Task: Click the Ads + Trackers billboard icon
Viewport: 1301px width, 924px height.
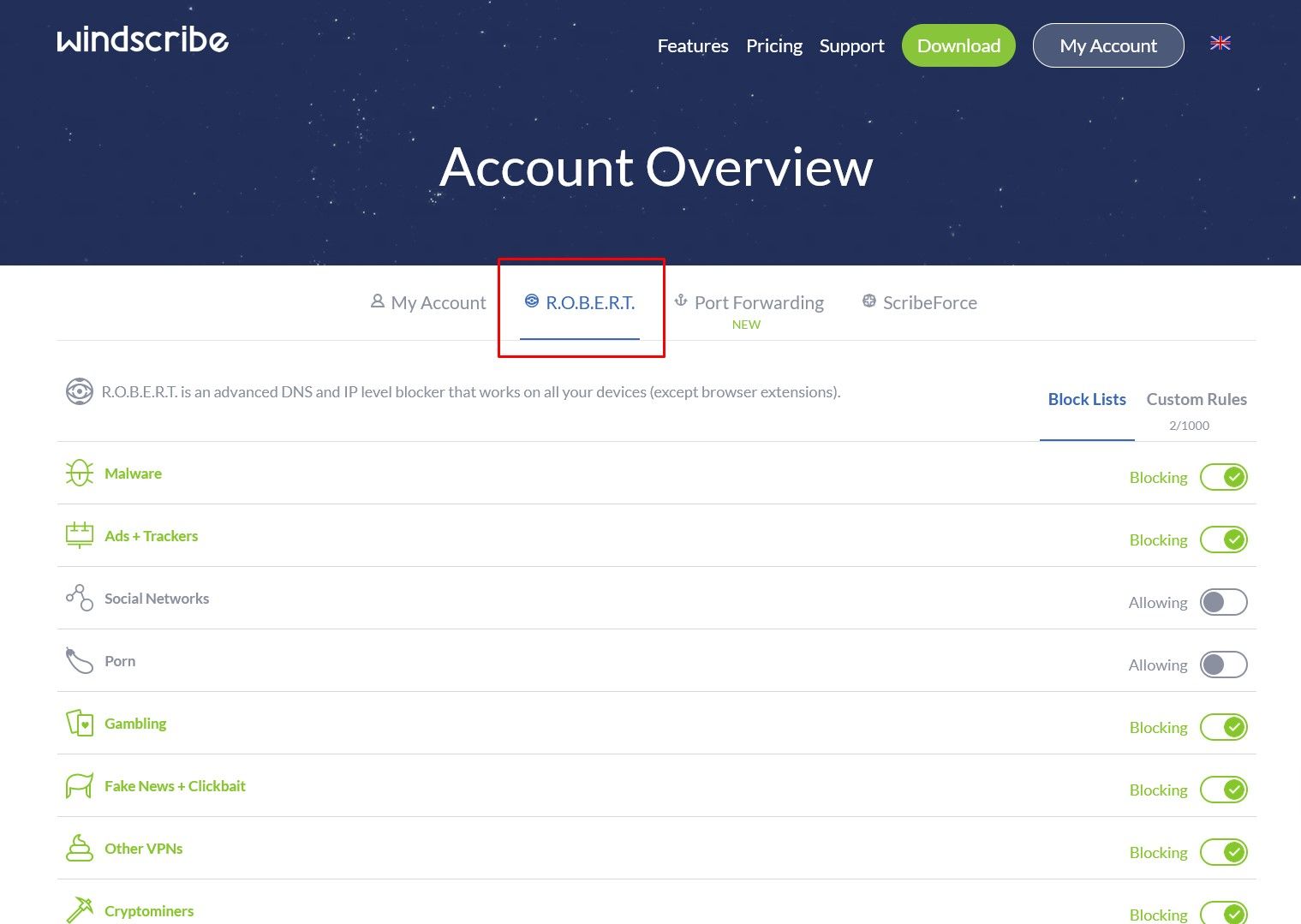Action: coord(80,535)
